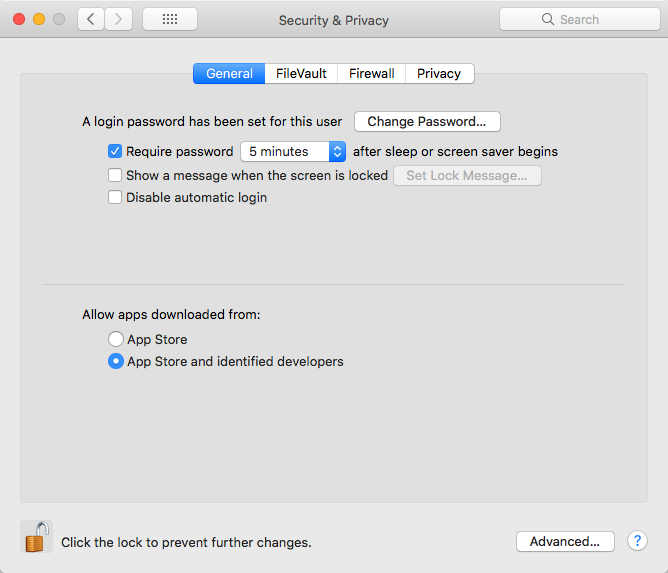The width and height of the screenshot is (668, 573).
Task: Click the magnifying glass search icon
Action: (548, 19)
